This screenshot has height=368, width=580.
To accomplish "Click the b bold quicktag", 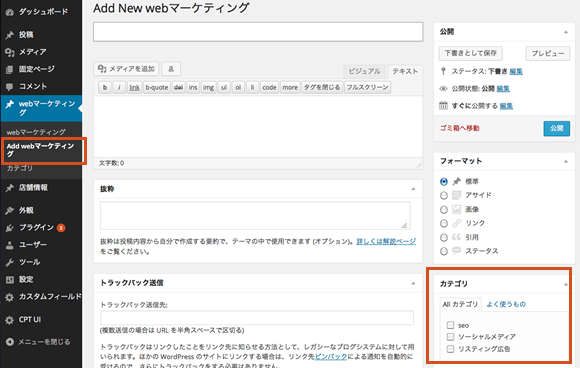I will 105,88.
